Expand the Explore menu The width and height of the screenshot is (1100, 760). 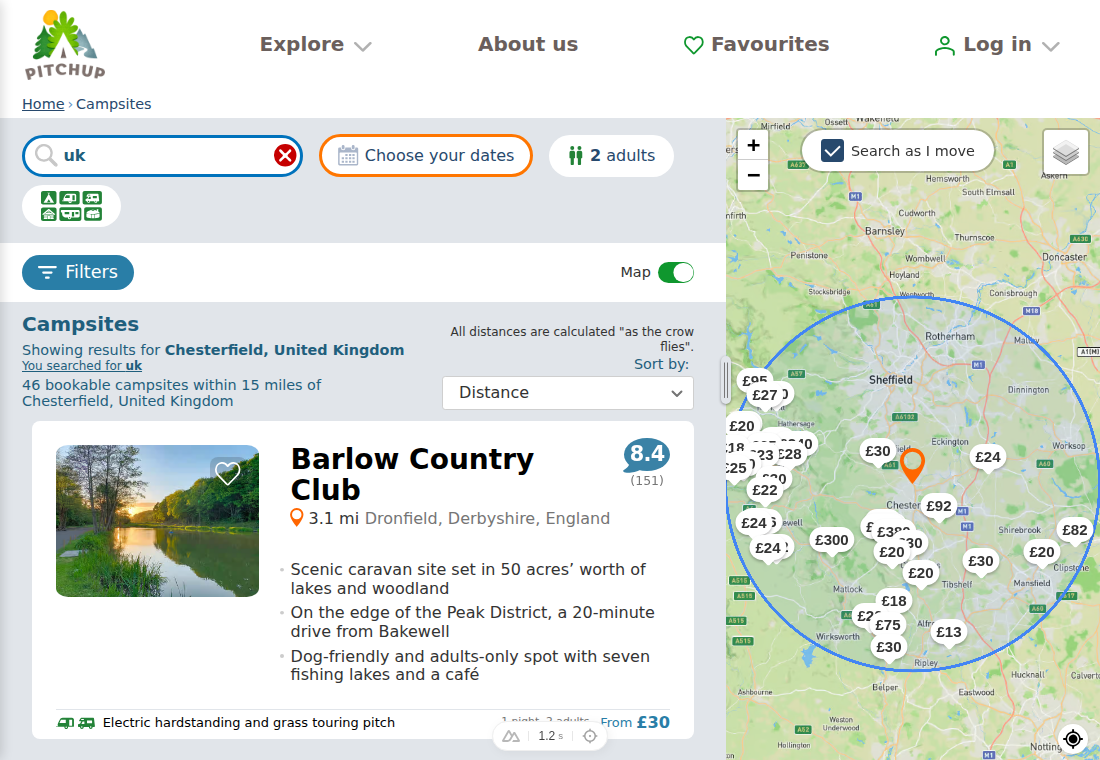click(x=316, y=44)
